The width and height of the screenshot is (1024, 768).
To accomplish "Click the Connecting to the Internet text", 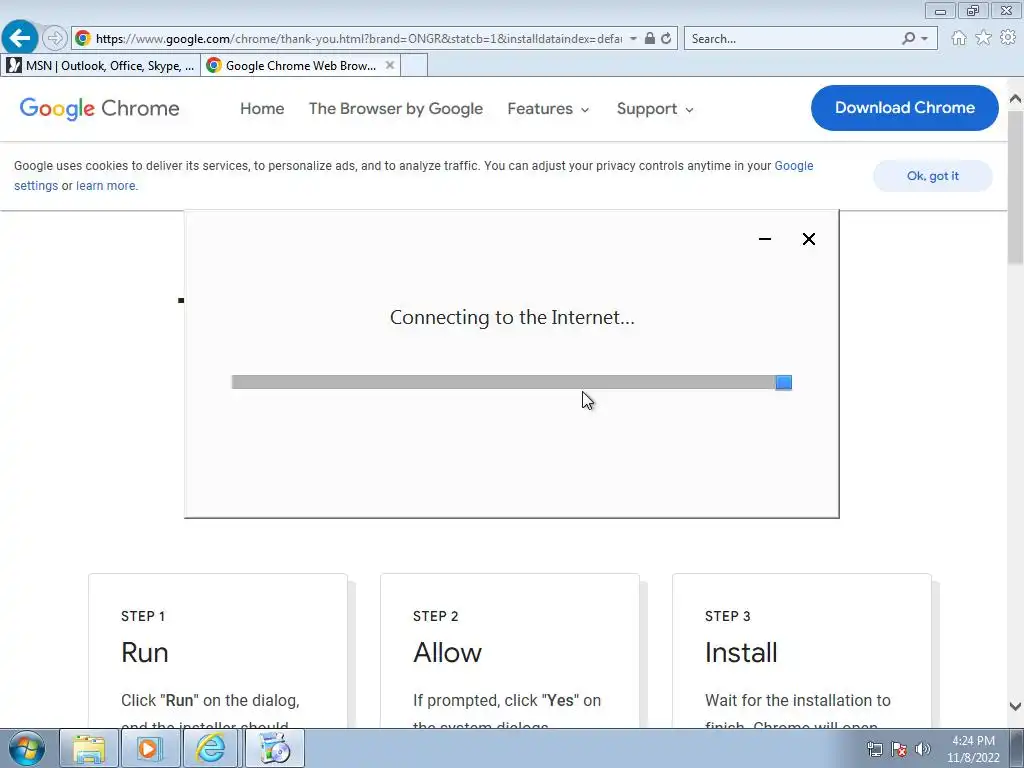I will (512, 317).
